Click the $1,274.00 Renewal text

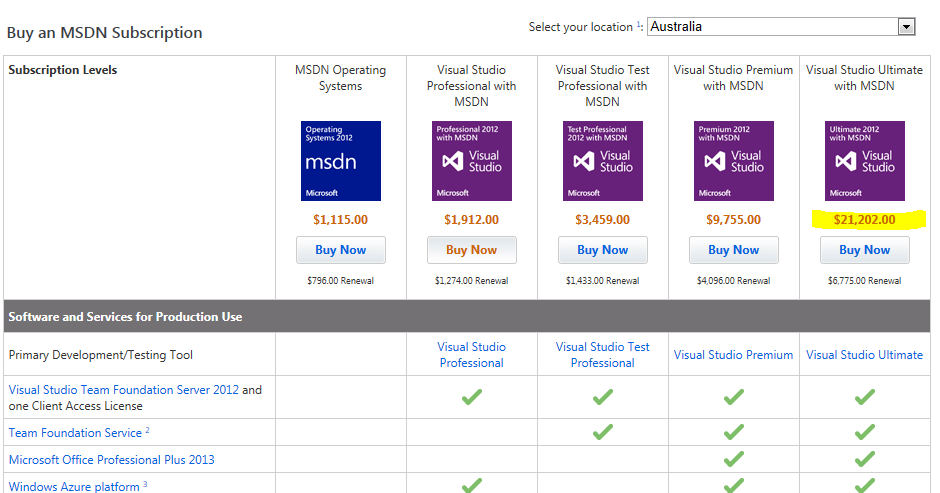coord(472,281)
